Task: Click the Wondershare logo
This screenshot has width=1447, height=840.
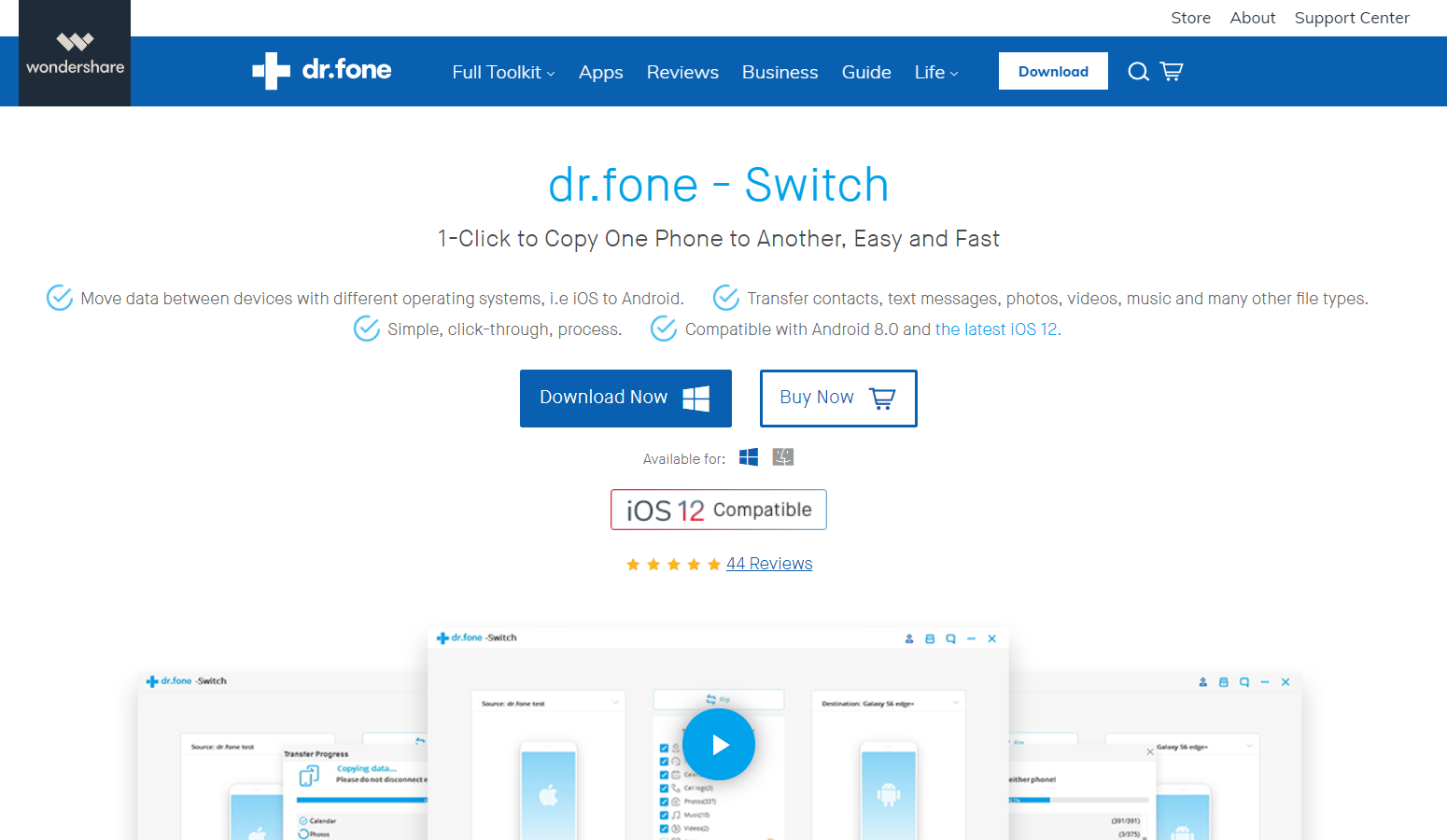Action: coord(75,53)
